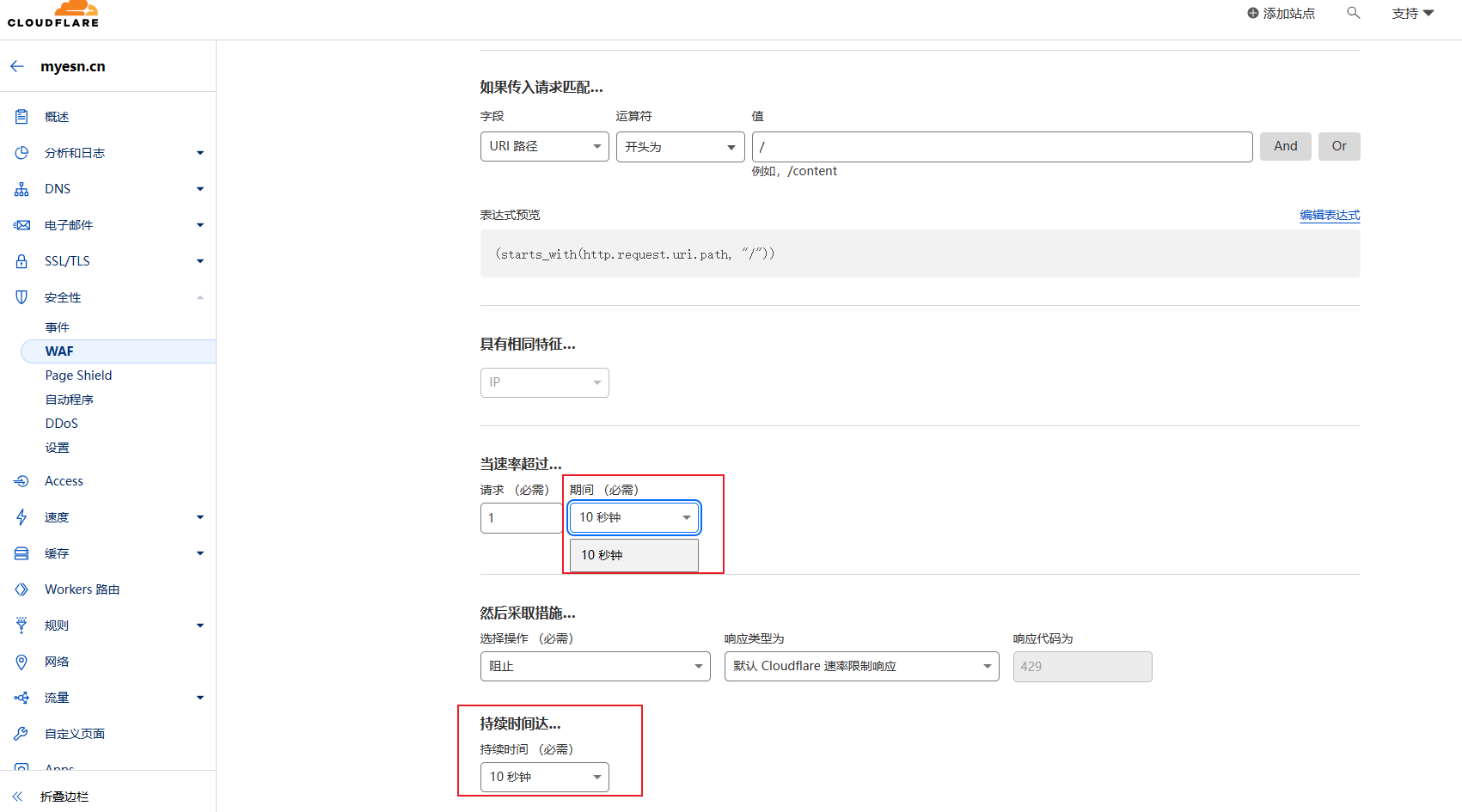1462x812 pixels.
Task: Click the And button
Action: point(1285,146)
